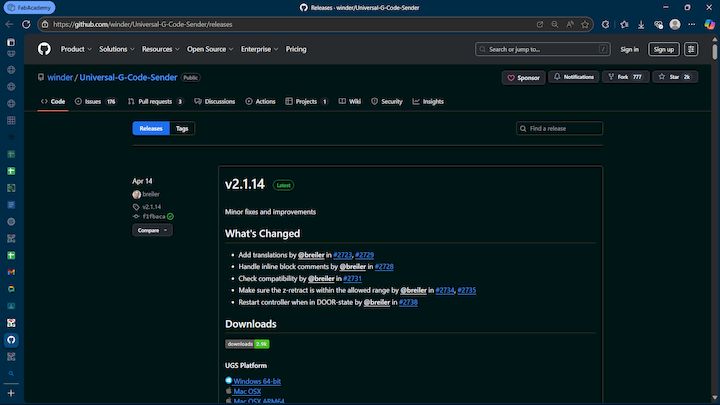
Task: Star the repository
Action: point(675,77)
